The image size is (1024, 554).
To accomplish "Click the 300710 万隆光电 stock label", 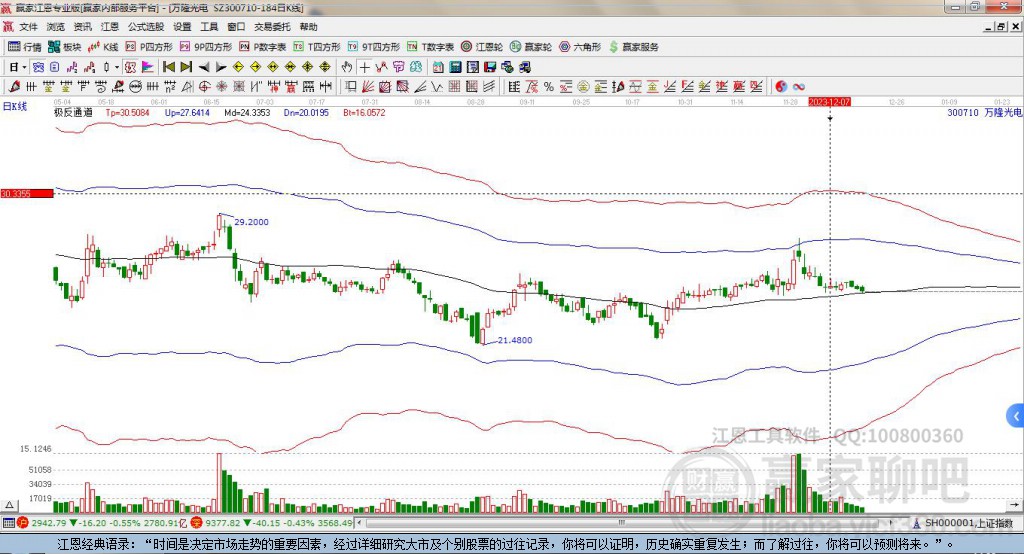I will [x=984, y=112].
